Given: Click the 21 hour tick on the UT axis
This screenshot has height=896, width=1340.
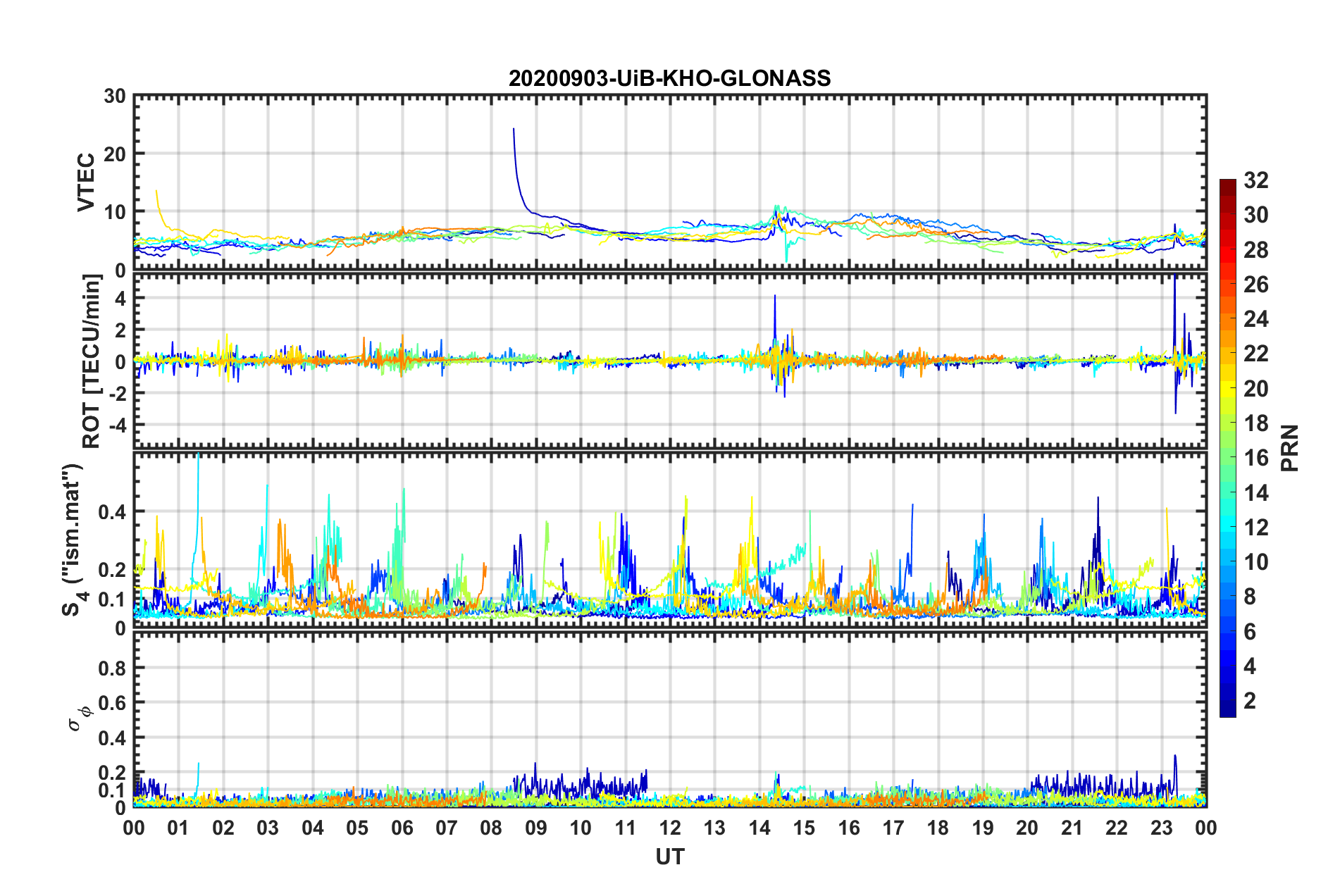Looking at the screenshot, I should tap(1072, 828).
